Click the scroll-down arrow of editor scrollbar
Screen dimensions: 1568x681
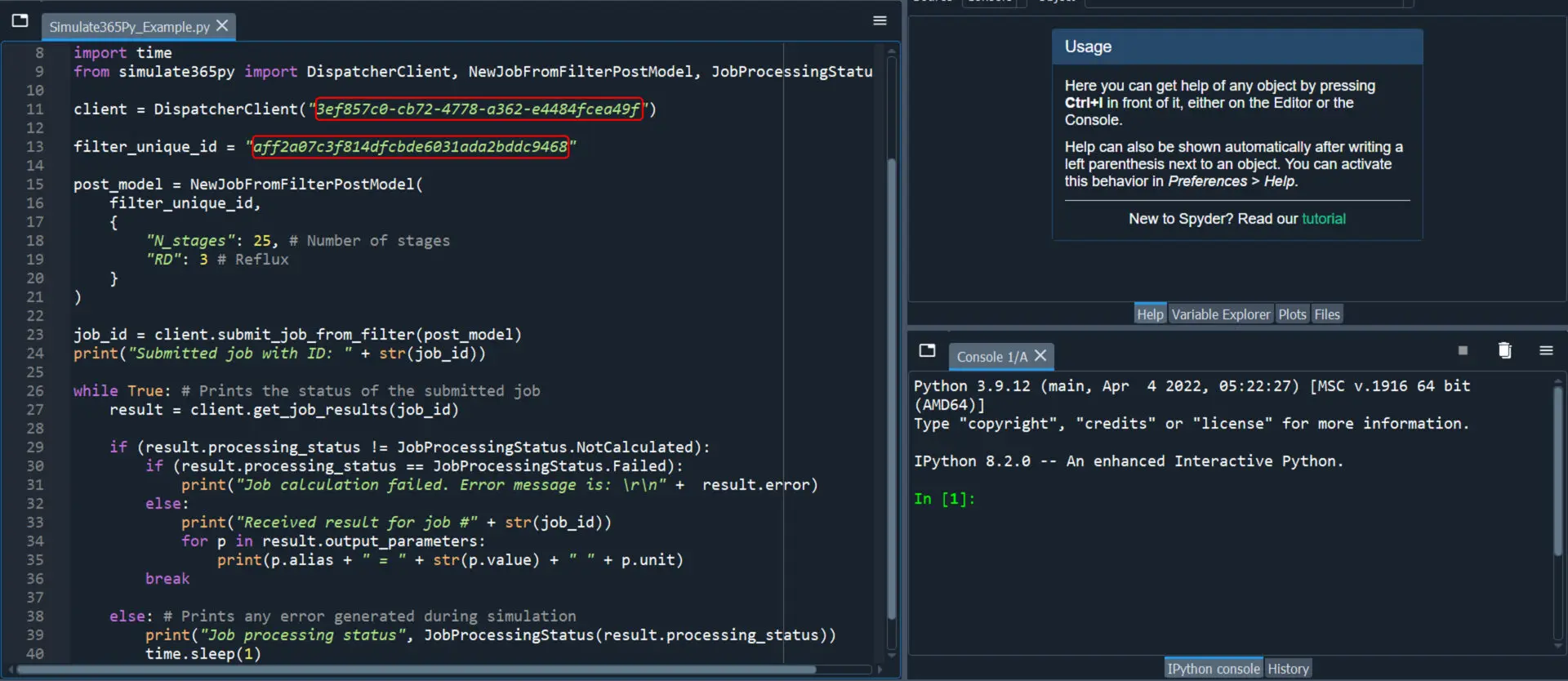891,655
